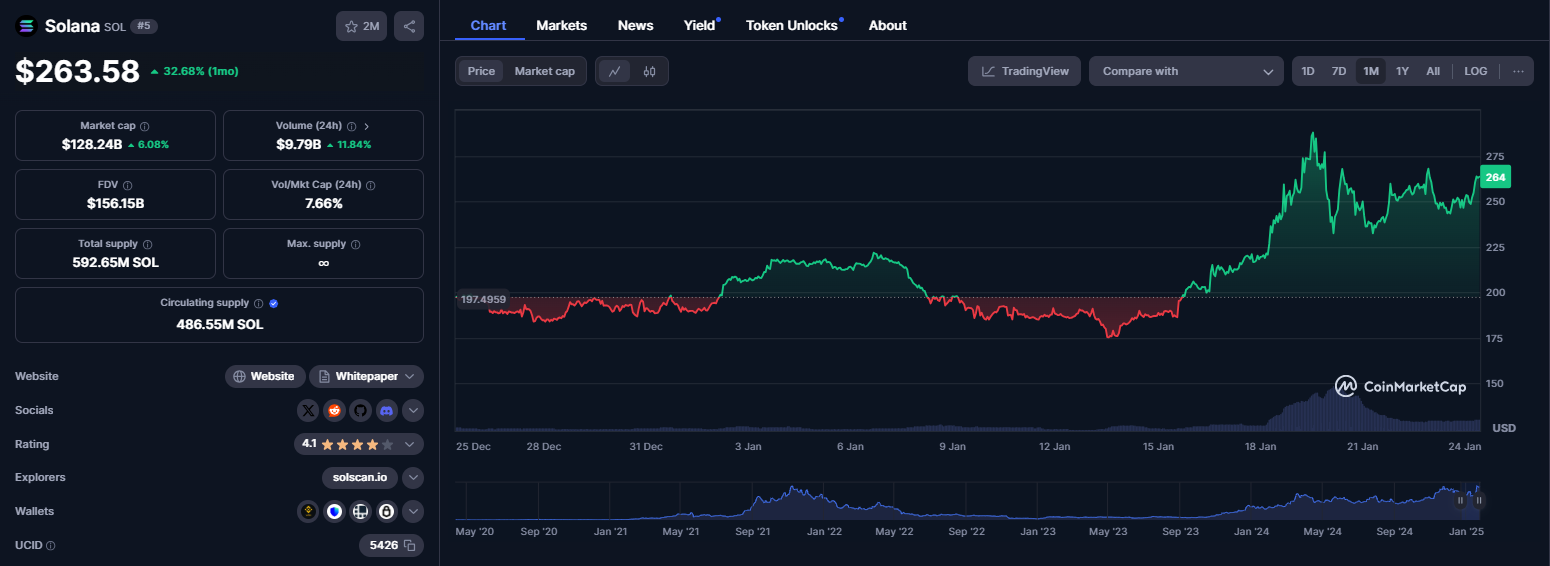Image resolution: width=1550 pixels, height=566 pixels.
Task: Open the chart more options ellipsis
Action: click(x=1518, y=71)
